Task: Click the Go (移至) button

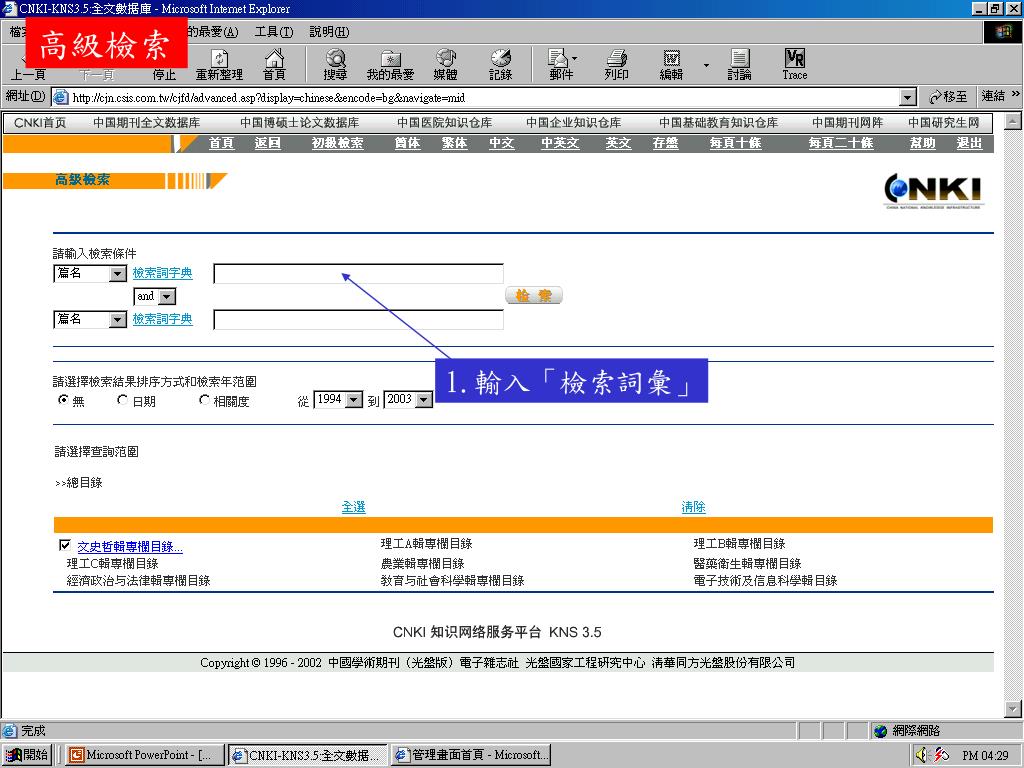Action: point(948,97)
